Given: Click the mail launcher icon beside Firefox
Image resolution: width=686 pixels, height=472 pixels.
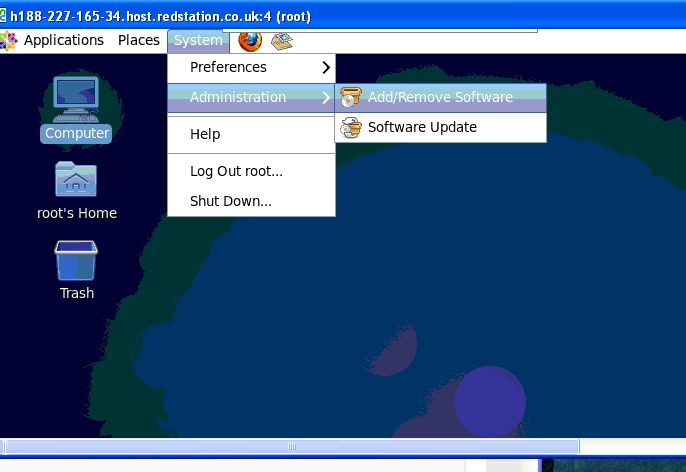Looking at the screenshot, I should click(282, 42).
